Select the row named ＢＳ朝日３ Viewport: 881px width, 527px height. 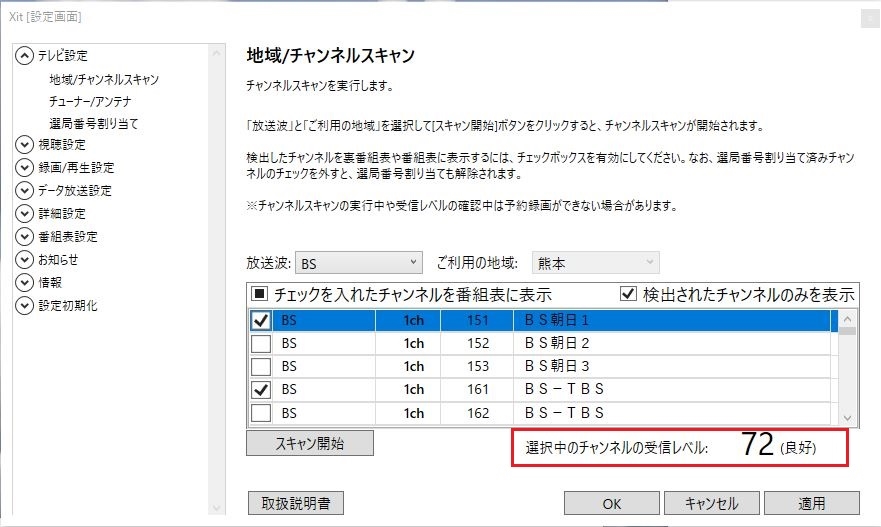pos(539,366)
